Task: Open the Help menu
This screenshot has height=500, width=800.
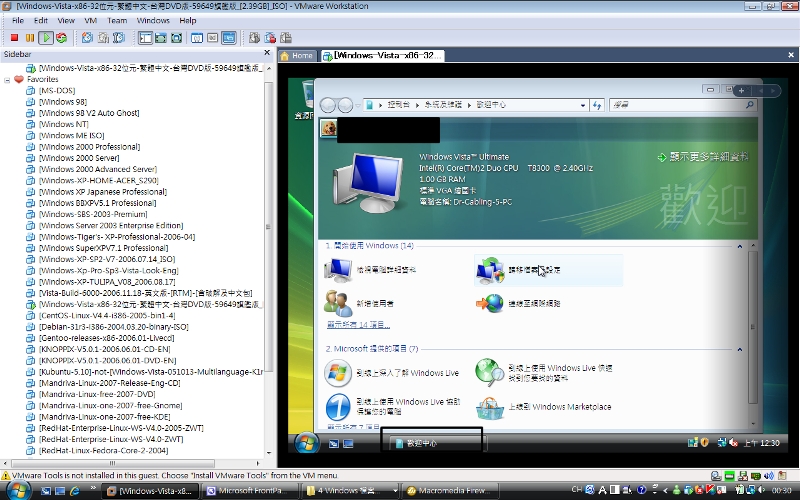Action: pos(188,20)
